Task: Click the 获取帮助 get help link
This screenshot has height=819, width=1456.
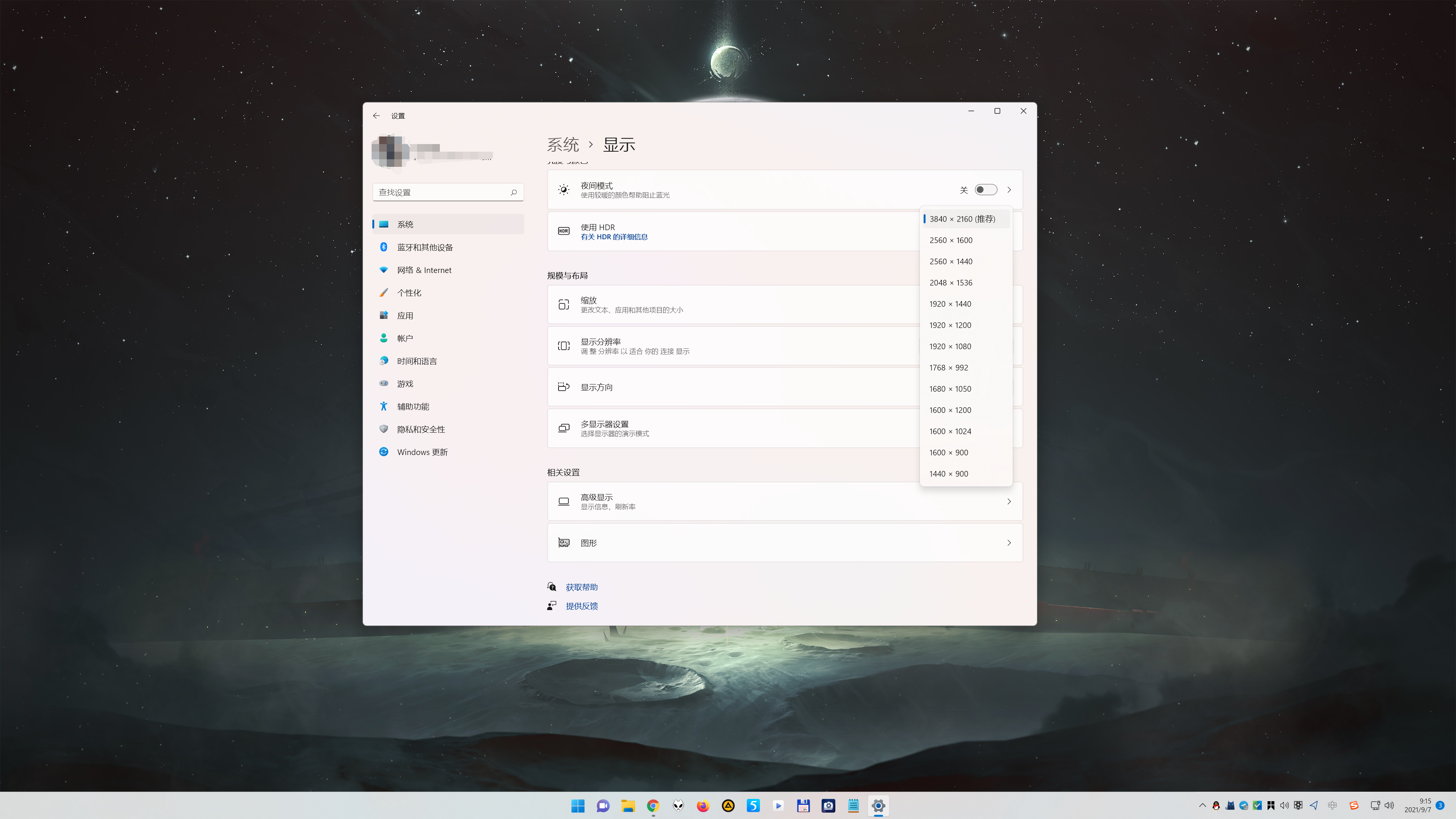Action: coord(581,587)
